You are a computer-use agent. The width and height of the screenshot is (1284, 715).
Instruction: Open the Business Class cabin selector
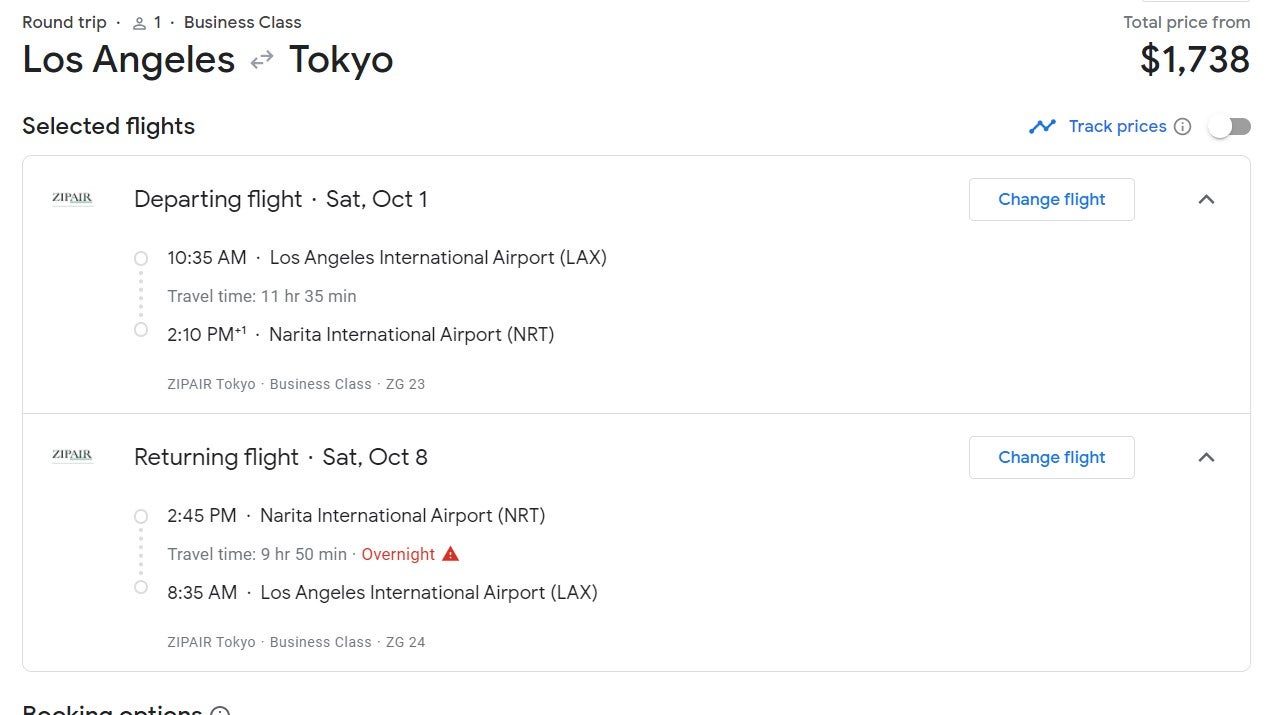point(242,21)
